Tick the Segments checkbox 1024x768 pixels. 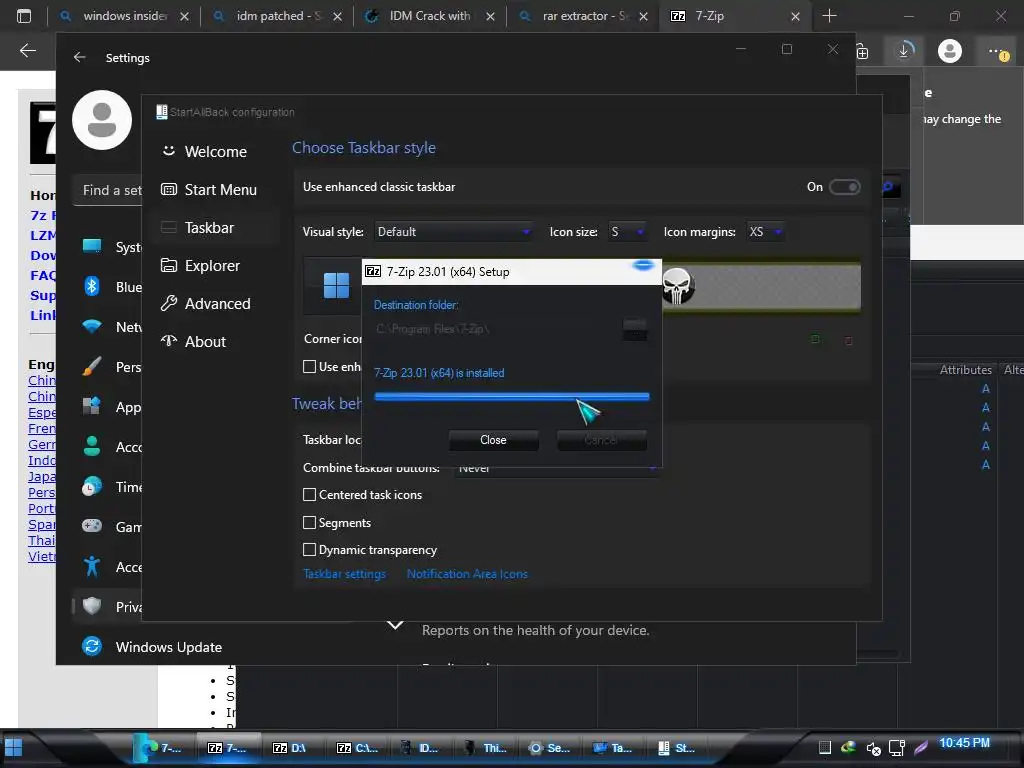pyautogui.click(x=310, y=522)
